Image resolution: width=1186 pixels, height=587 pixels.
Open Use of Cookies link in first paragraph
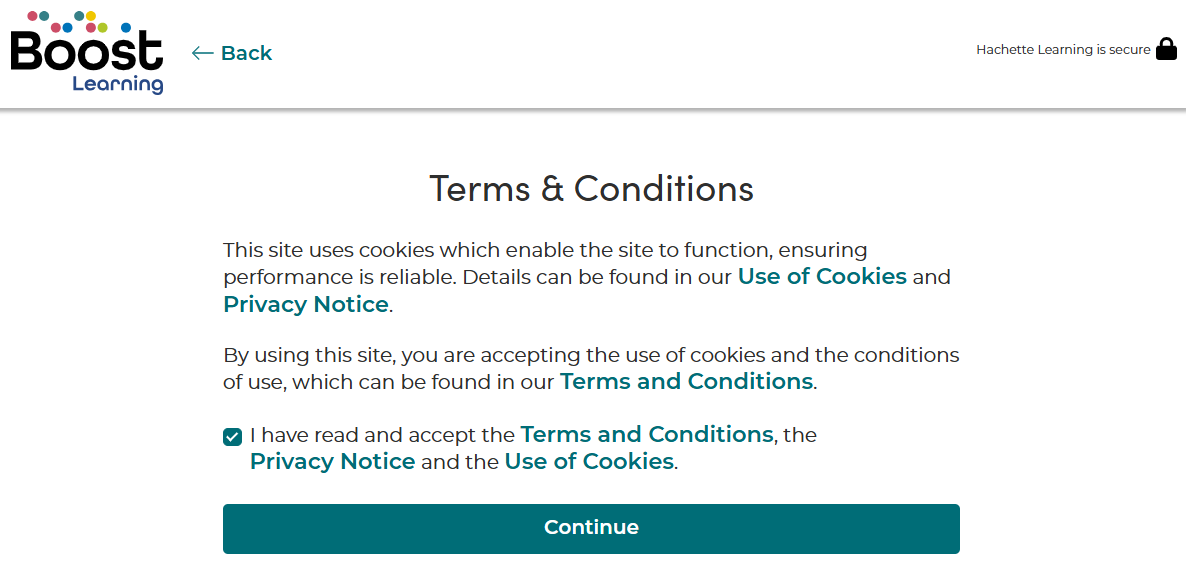[822, 277]
